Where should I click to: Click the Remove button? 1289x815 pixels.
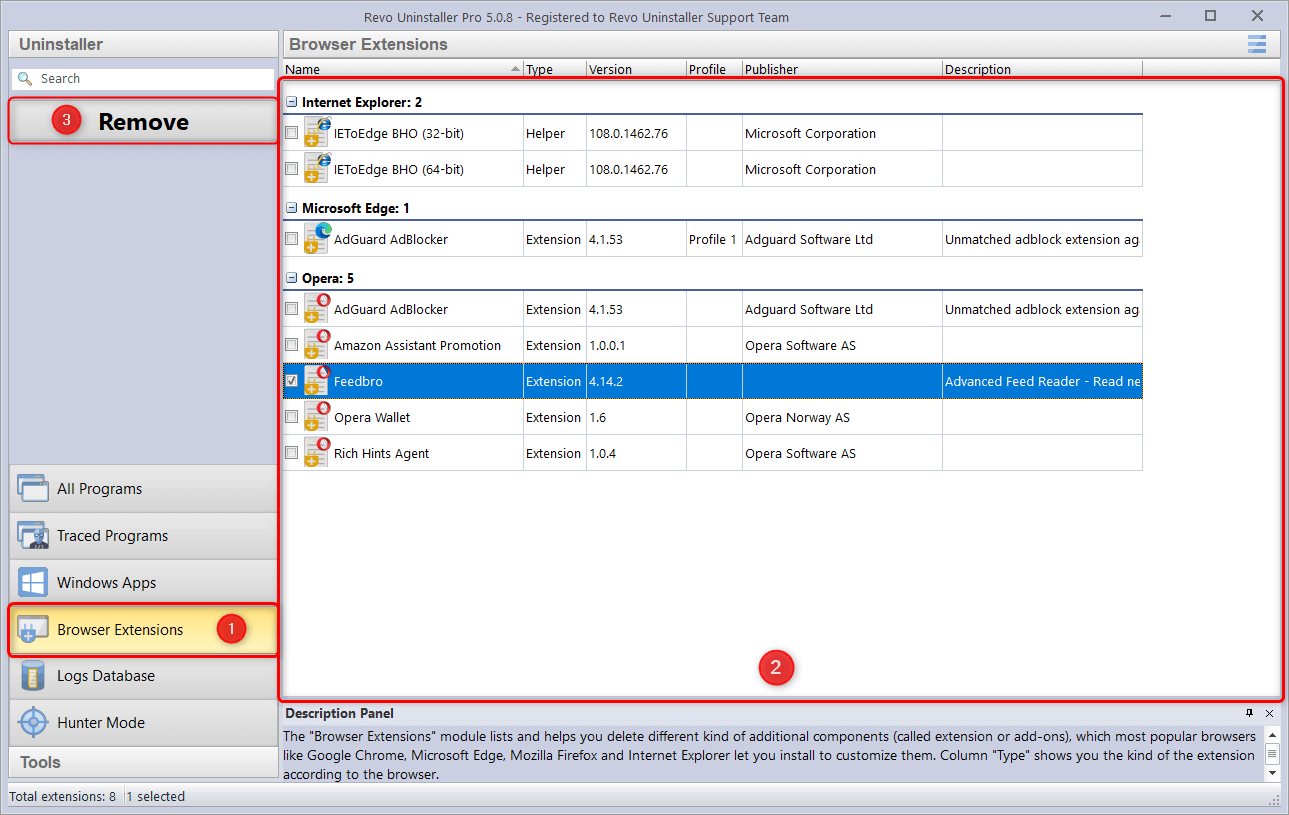coord(143,121)
